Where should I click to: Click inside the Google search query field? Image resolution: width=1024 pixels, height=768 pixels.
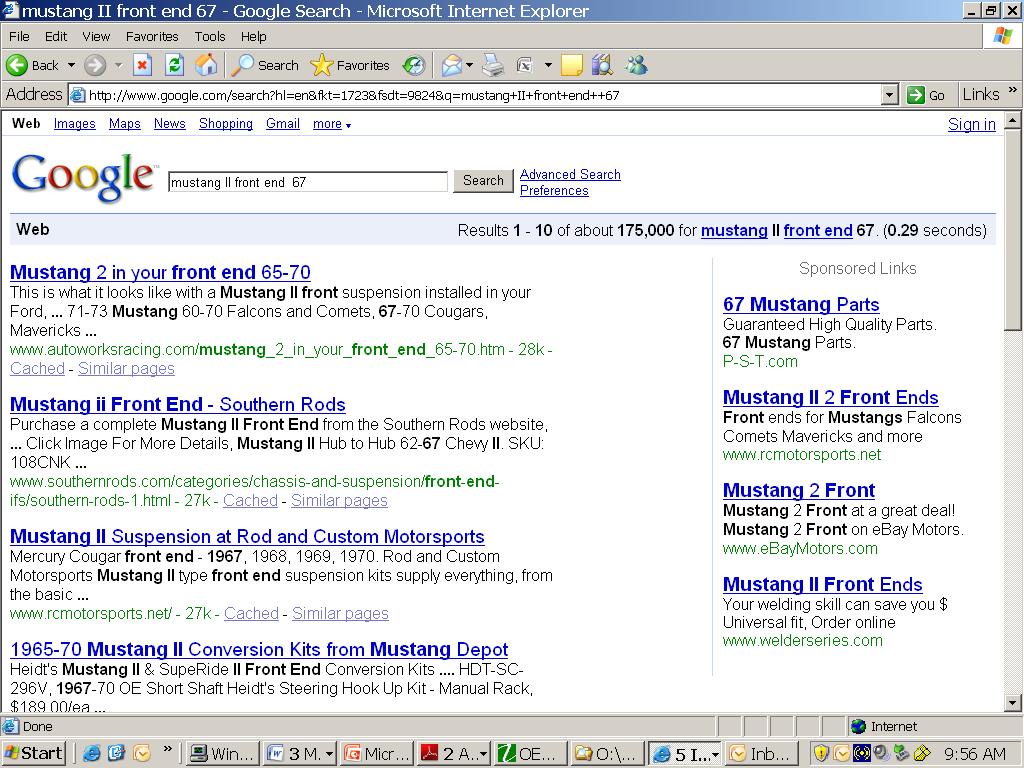pos(307,182)
